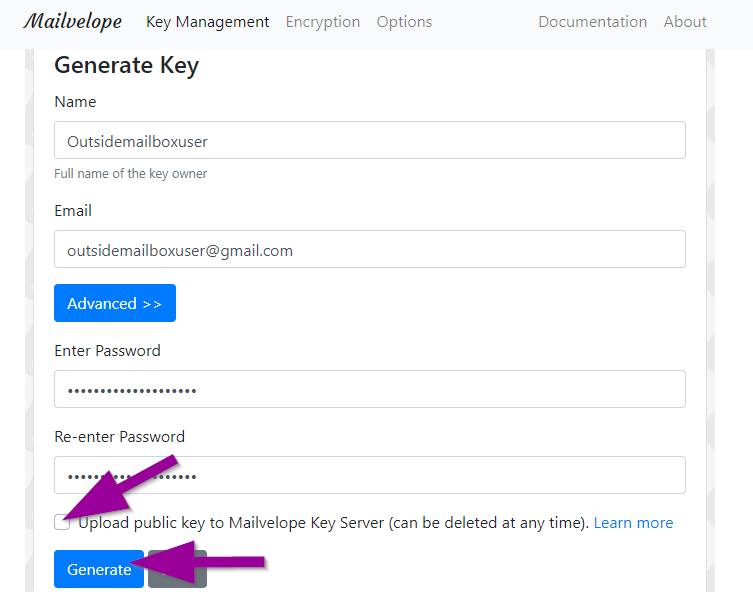
Task: Enable the upload public key checkbox
Action: (x=62, y=522)
